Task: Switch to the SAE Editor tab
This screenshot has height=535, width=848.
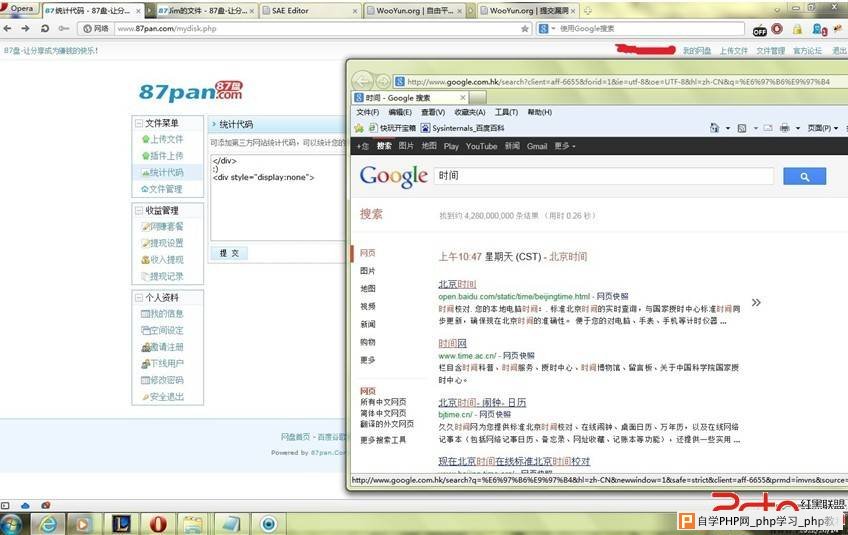Action: click(310, 10)
